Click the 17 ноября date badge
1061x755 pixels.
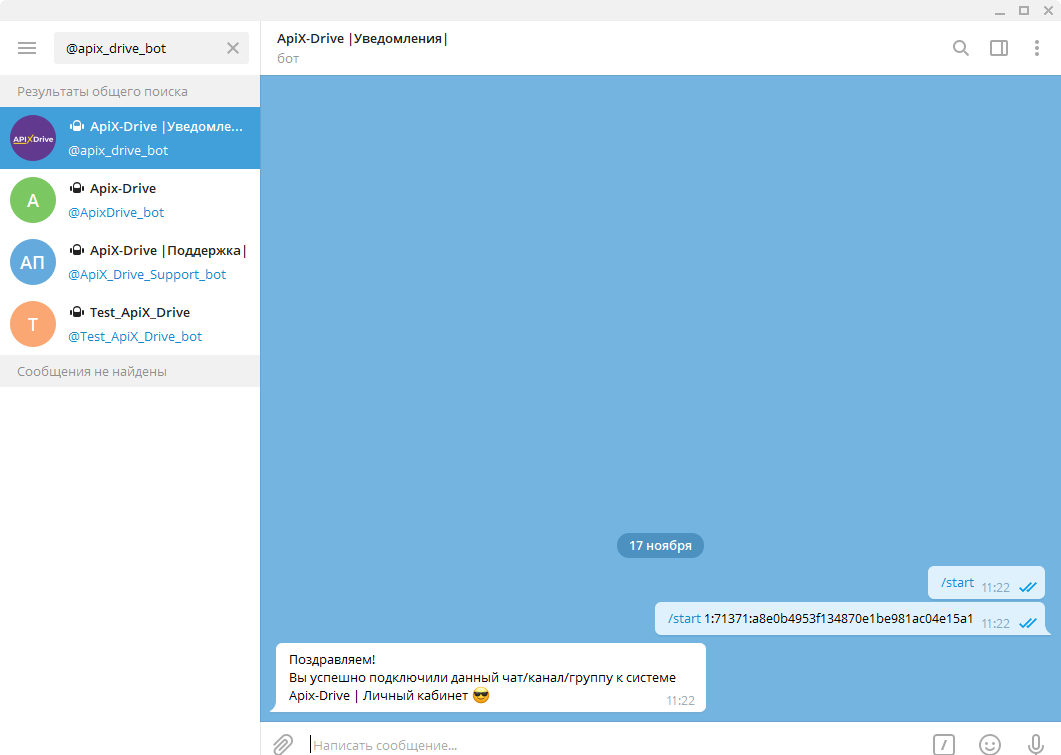(660, 545)
